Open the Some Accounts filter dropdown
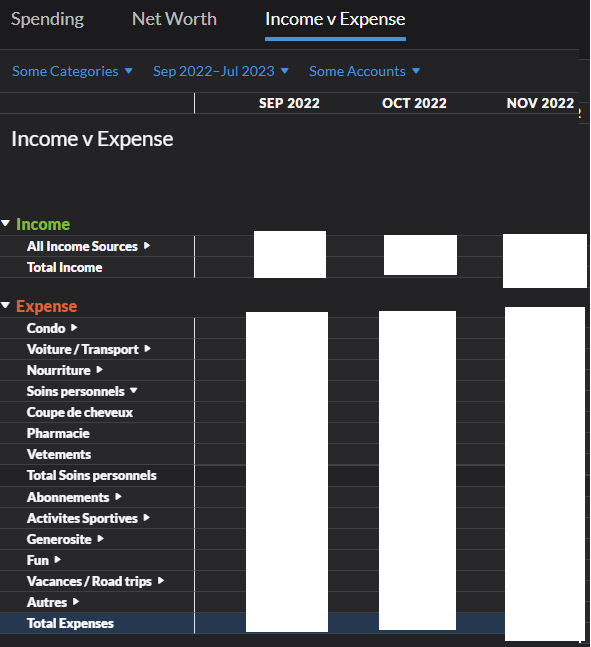Viewport: 591px width, 647px height. tap(364, 71)
